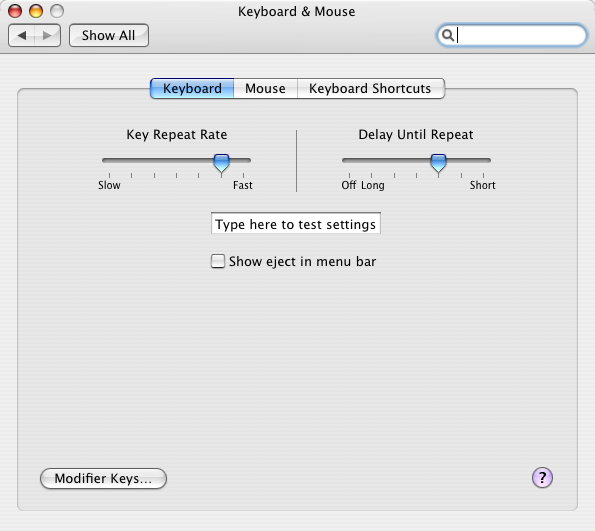Click the yellow minimize window button
The height and width of the screenshot is (531, 595).
pyautogui.click(x=36, y=11)
